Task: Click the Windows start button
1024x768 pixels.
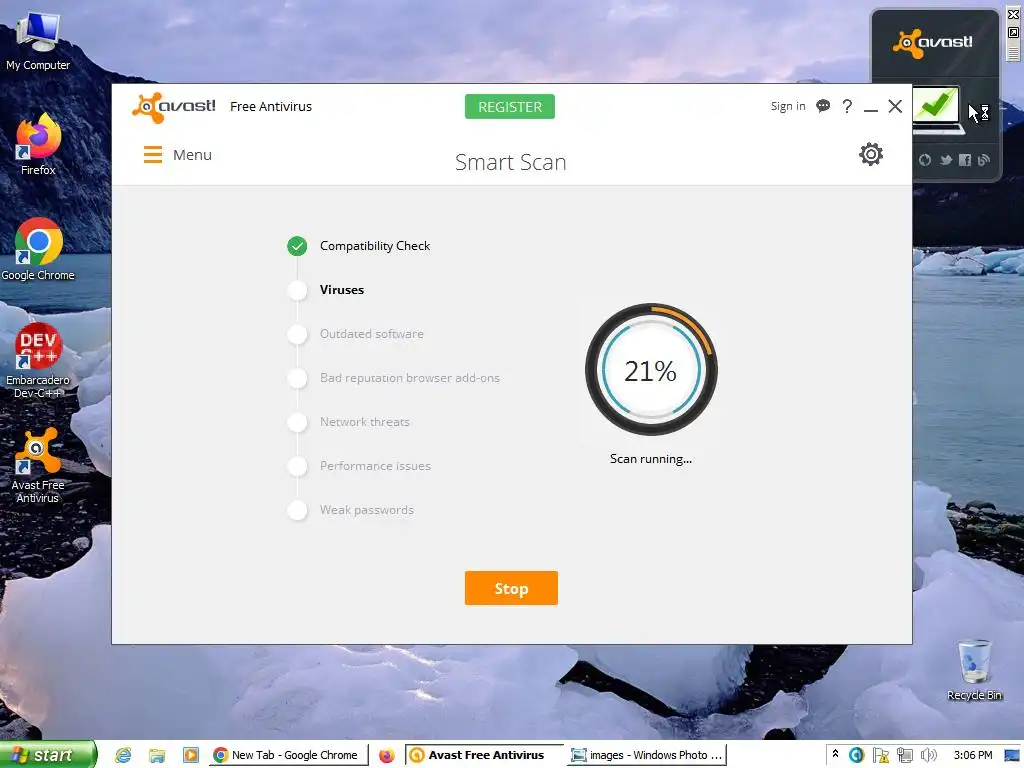Action: [x=48, y=755]
